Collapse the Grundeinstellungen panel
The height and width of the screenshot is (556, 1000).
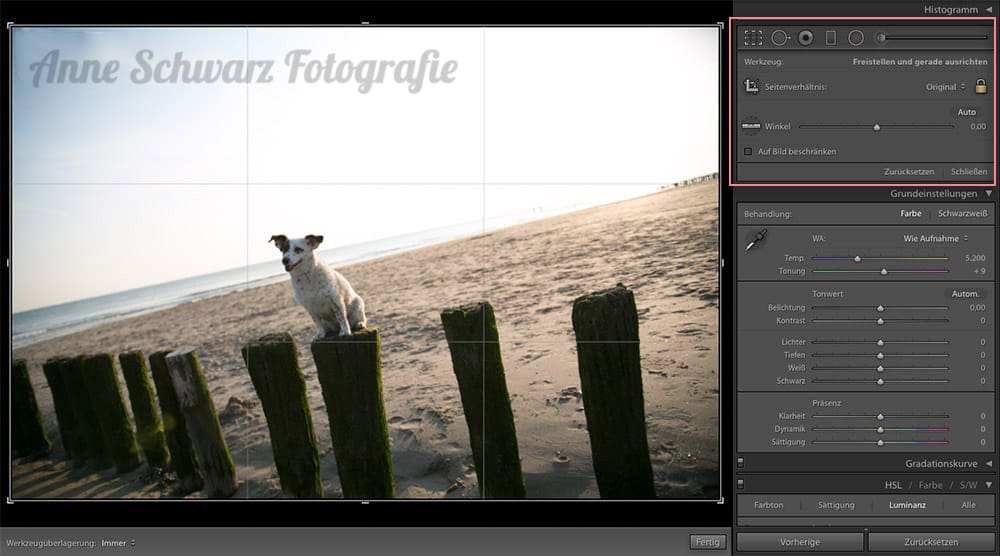point(989,193)
